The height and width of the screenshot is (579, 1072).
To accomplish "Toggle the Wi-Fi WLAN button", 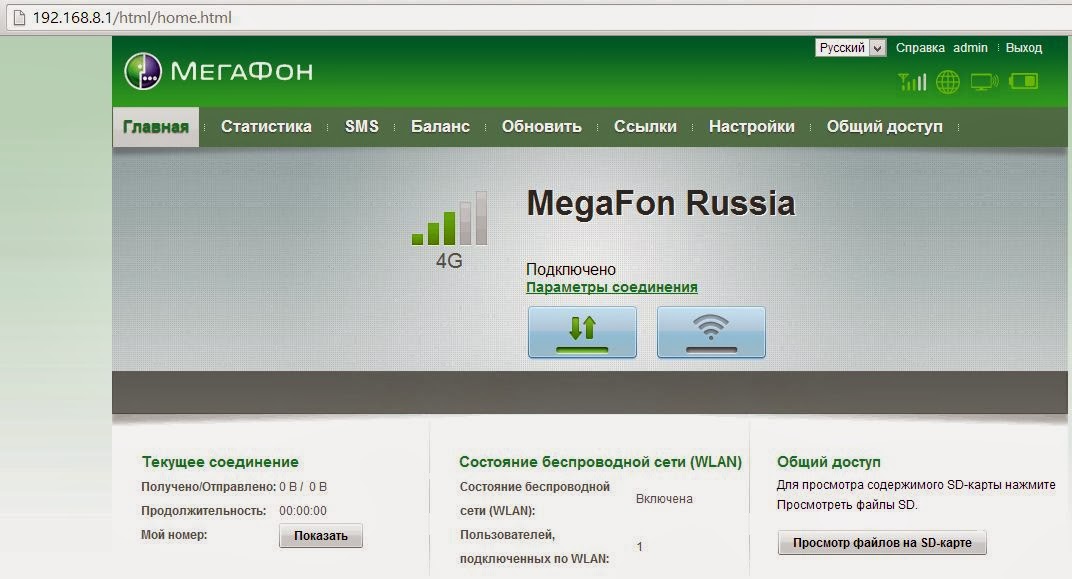I will (x=711, y=332).
